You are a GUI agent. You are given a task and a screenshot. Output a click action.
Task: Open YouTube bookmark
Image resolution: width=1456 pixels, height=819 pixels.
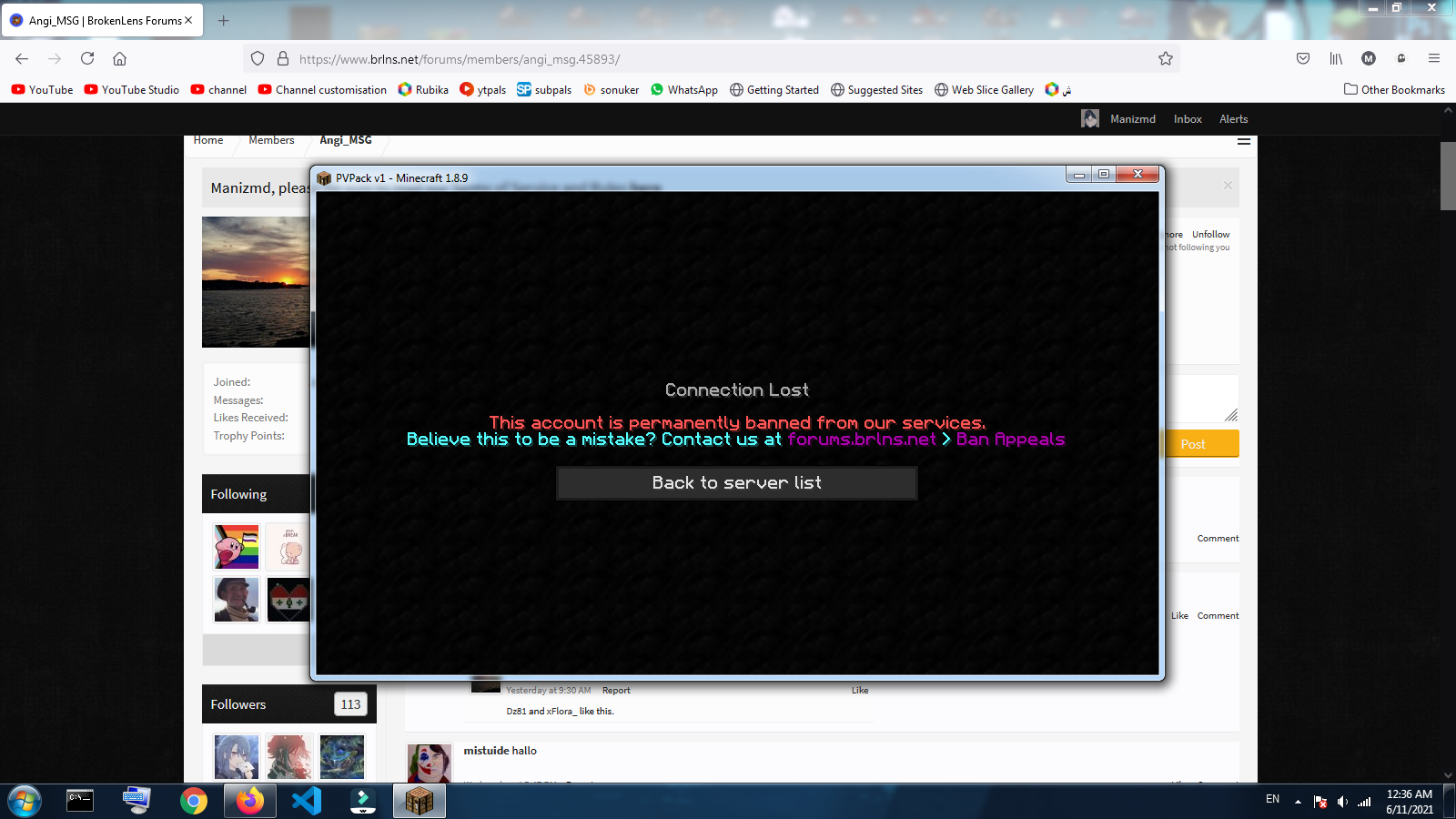(x=43, y=89)
